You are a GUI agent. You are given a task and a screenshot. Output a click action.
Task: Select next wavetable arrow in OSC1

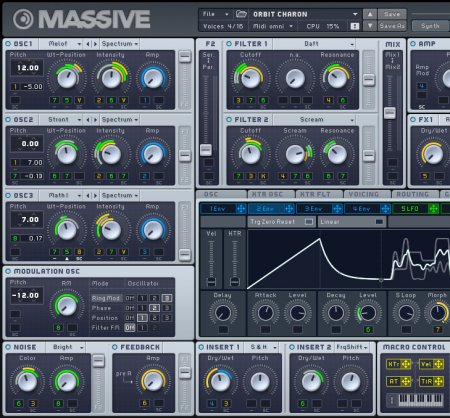tap(95, 44)
